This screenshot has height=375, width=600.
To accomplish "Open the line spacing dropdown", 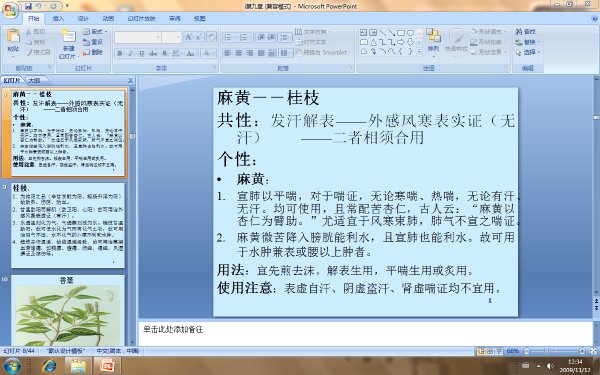I will click(285, 37).
